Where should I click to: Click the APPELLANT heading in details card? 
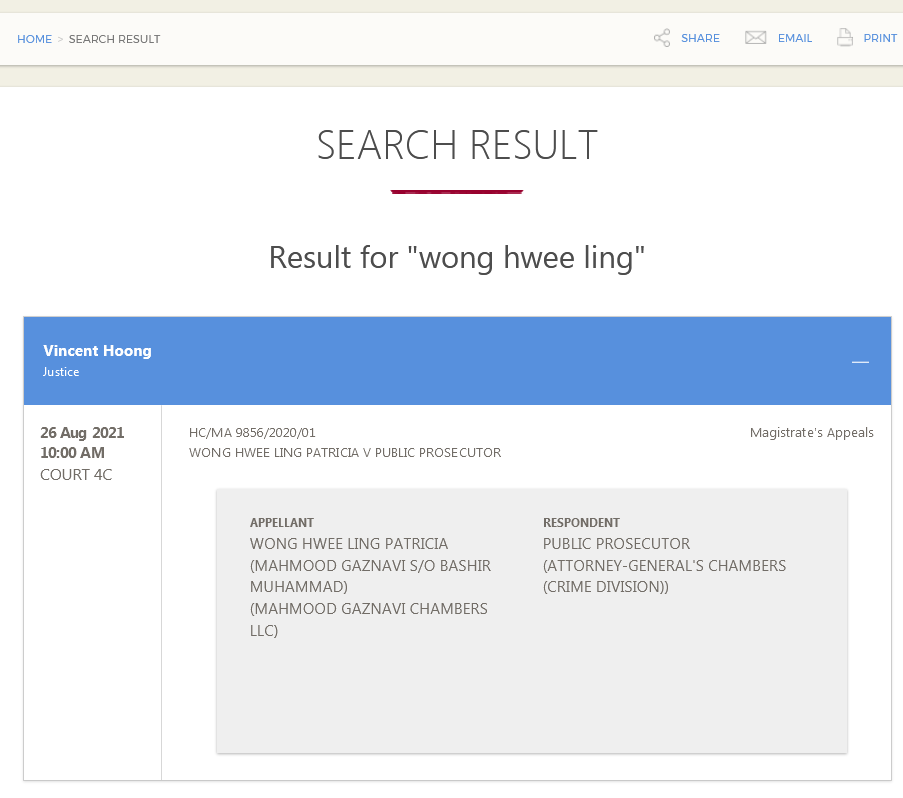coord(282,523)
